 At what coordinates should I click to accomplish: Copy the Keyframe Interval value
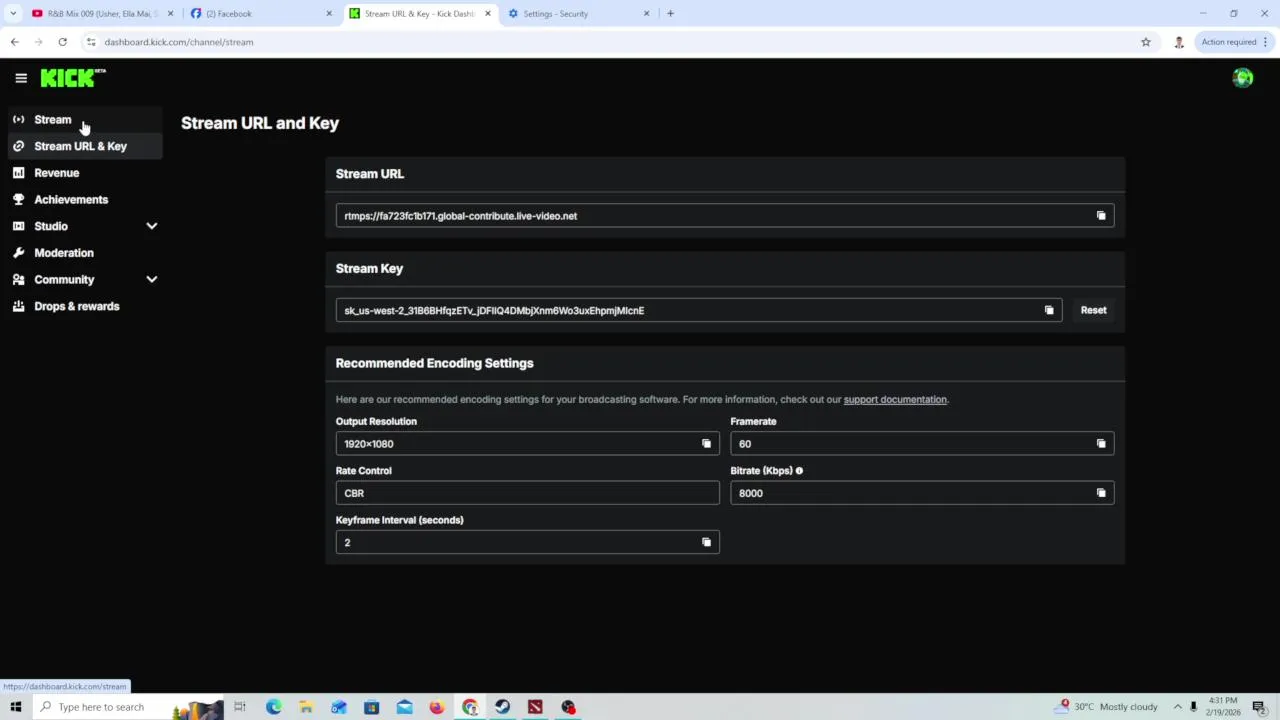click(x=706, y=542)
